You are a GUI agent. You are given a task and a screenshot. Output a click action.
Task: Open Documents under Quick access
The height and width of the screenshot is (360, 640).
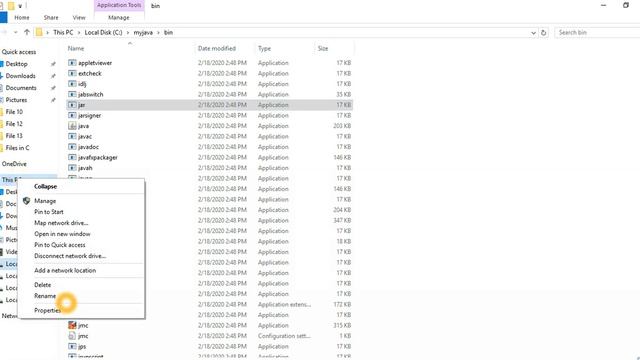tap(21, 88)
